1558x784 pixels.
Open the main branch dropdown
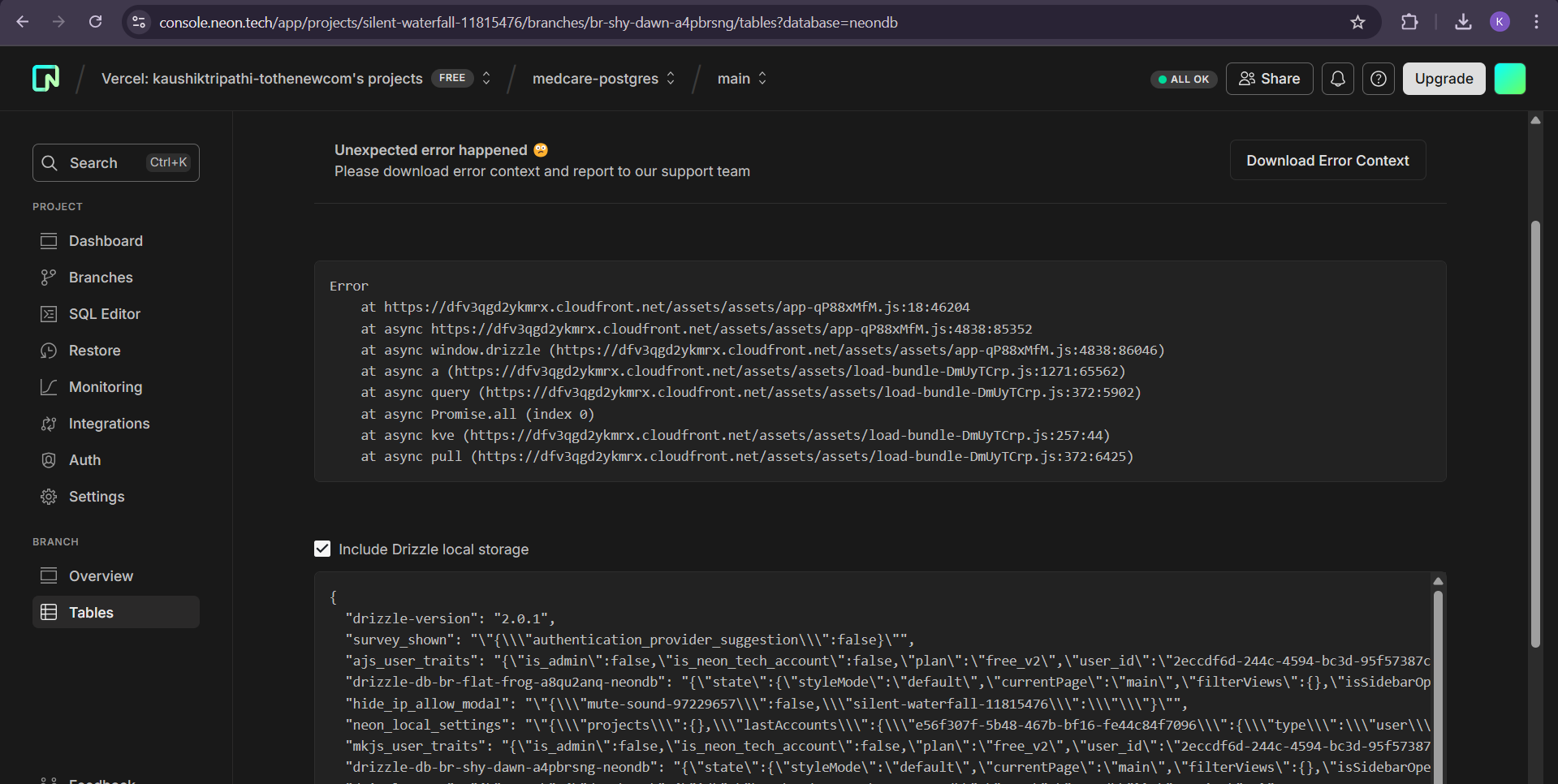(742, 79)
